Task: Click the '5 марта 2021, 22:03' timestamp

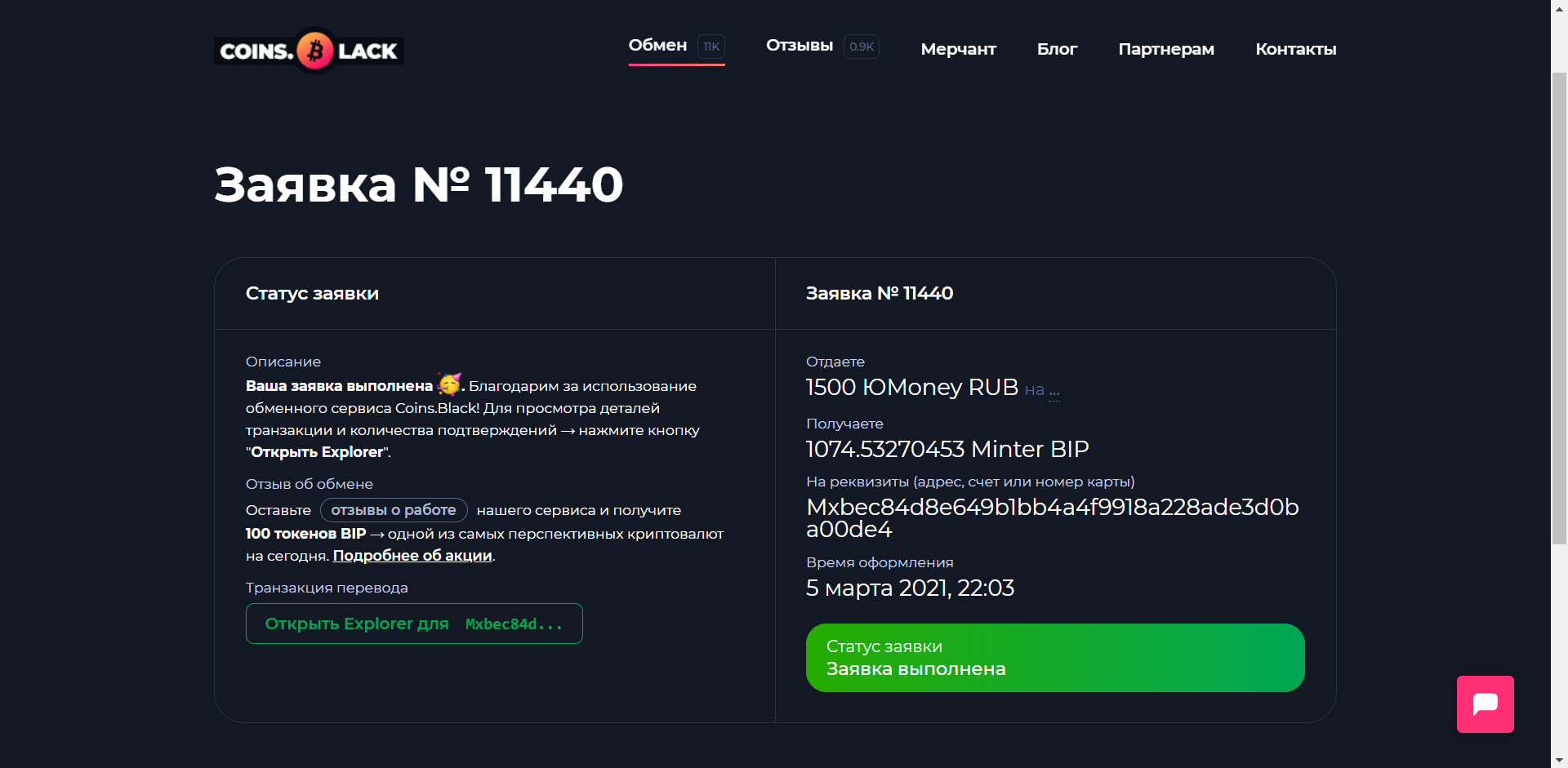Action: (910, 588)
